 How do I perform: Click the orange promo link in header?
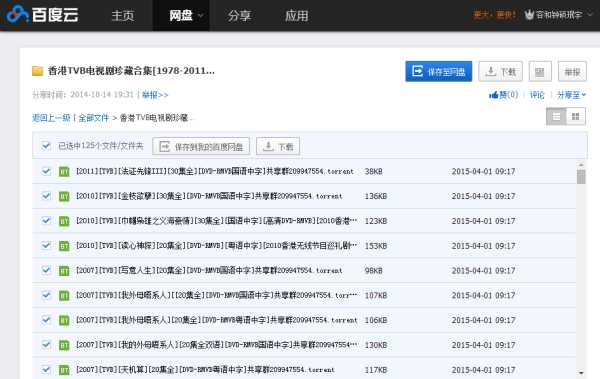click(x=494, y=15)
